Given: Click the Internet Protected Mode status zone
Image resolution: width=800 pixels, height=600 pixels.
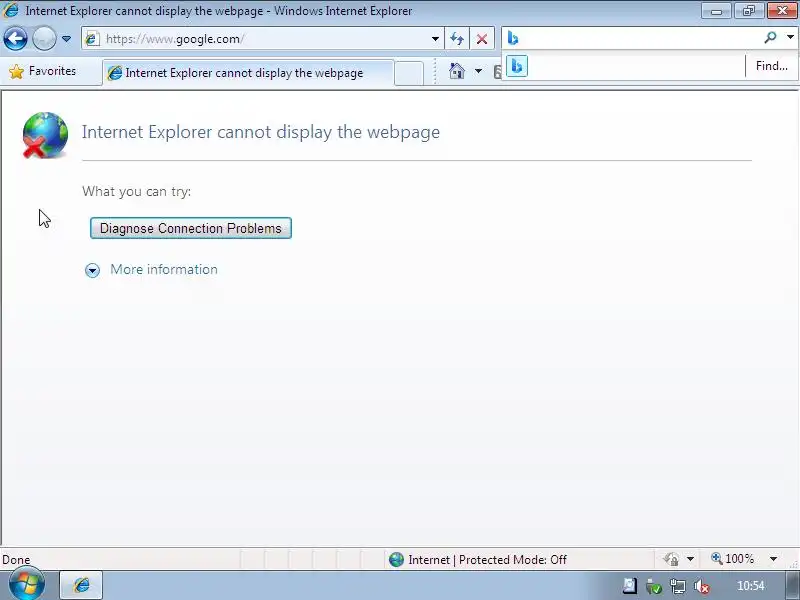Looking at the screenshot, I should click(x=478, y=560).
